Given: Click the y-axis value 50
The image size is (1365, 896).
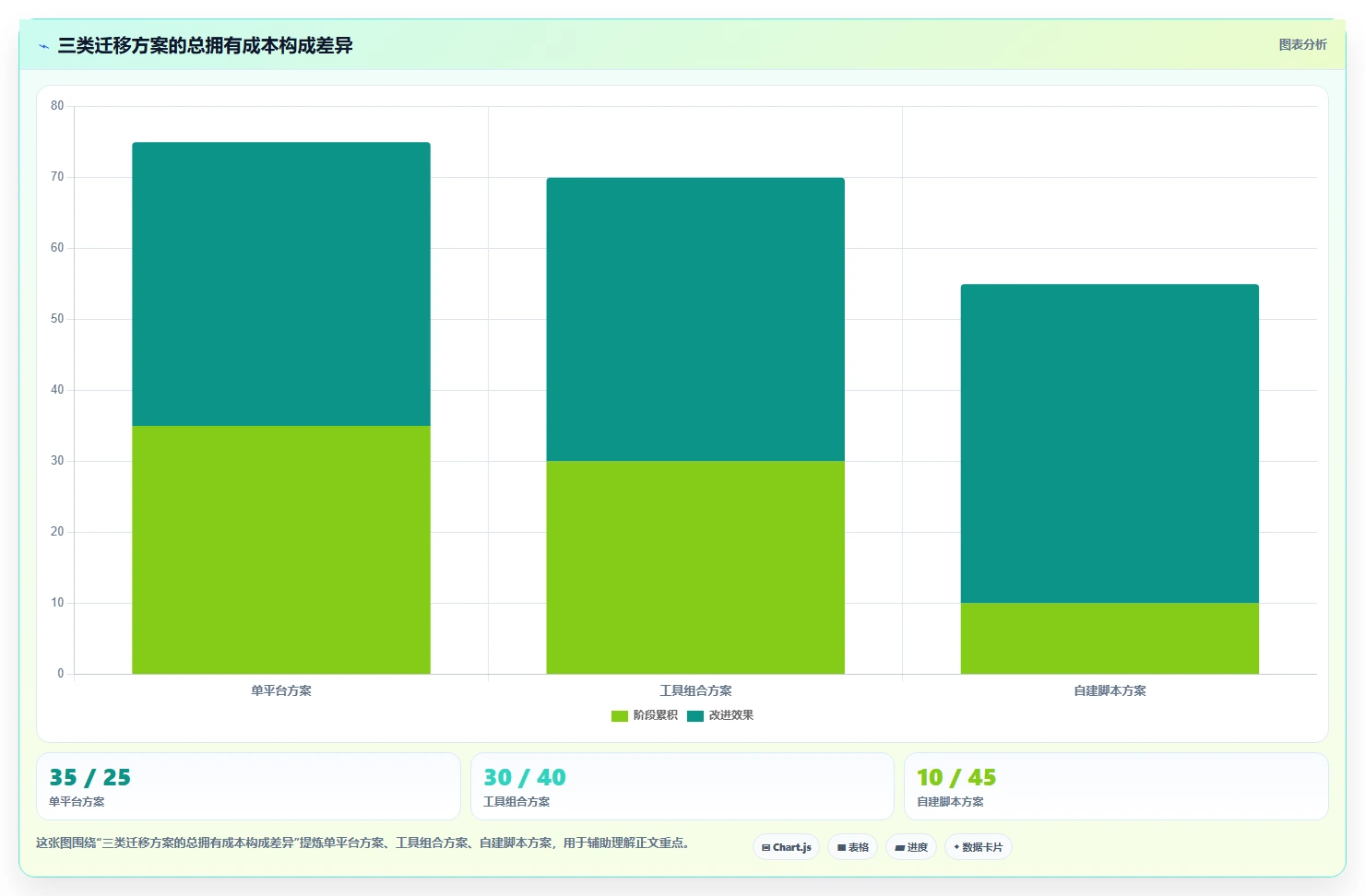Looking at the screenshot, I should point(57,319).
